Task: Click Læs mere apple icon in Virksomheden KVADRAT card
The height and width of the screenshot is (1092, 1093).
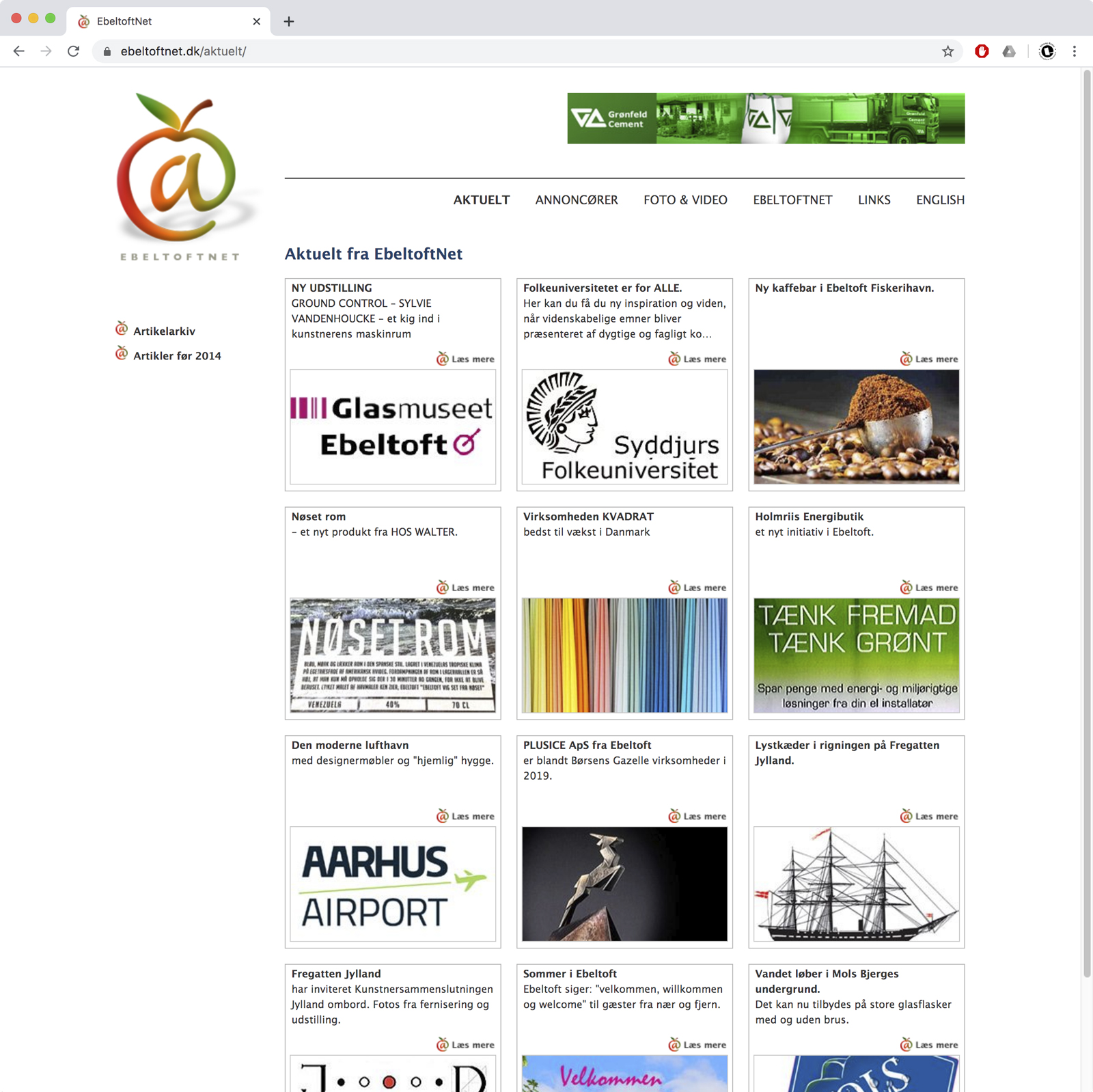Action: pyautogui.click(x=674, y=587)
